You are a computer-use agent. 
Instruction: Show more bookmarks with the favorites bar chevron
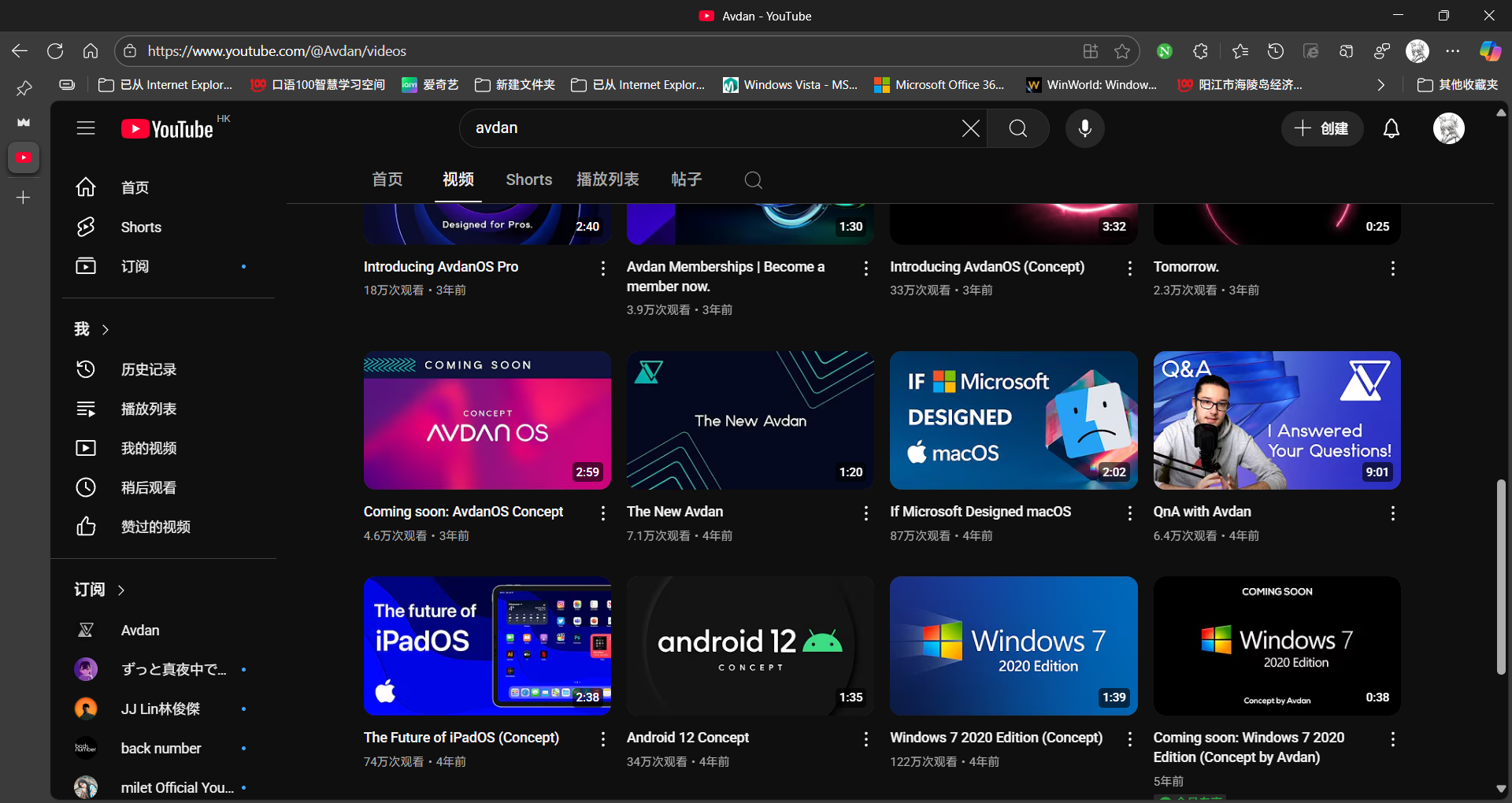tap(1380, 85)
